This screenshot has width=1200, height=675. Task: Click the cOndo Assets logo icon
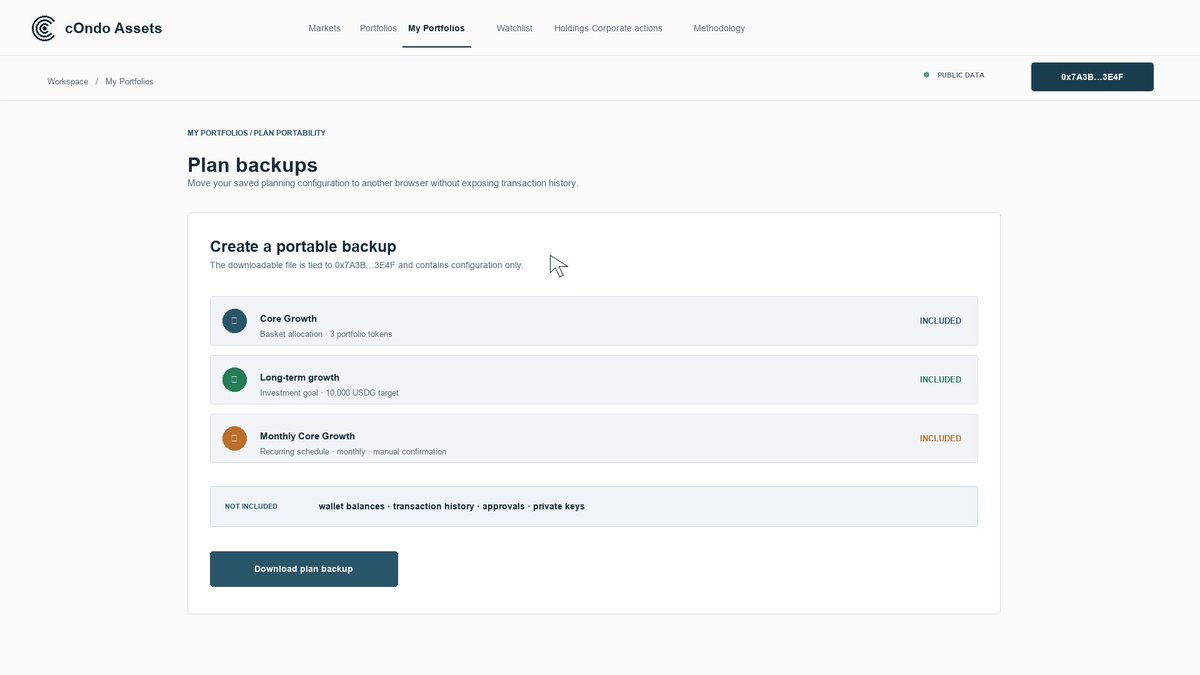point(44,28)
